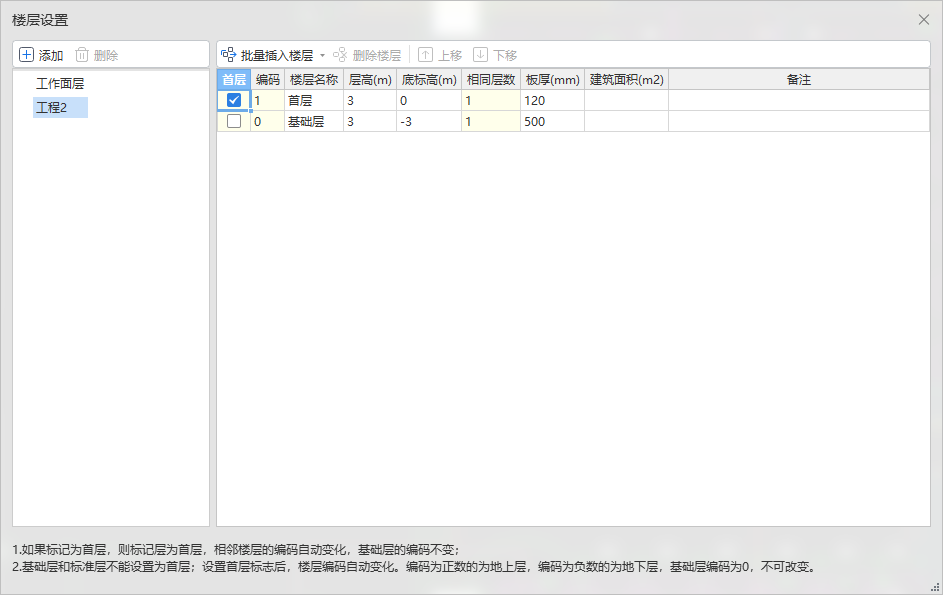Click the 删除 trash icon
Image resolution: width=943 pixels, height=595 pixels.
point(82,55)
